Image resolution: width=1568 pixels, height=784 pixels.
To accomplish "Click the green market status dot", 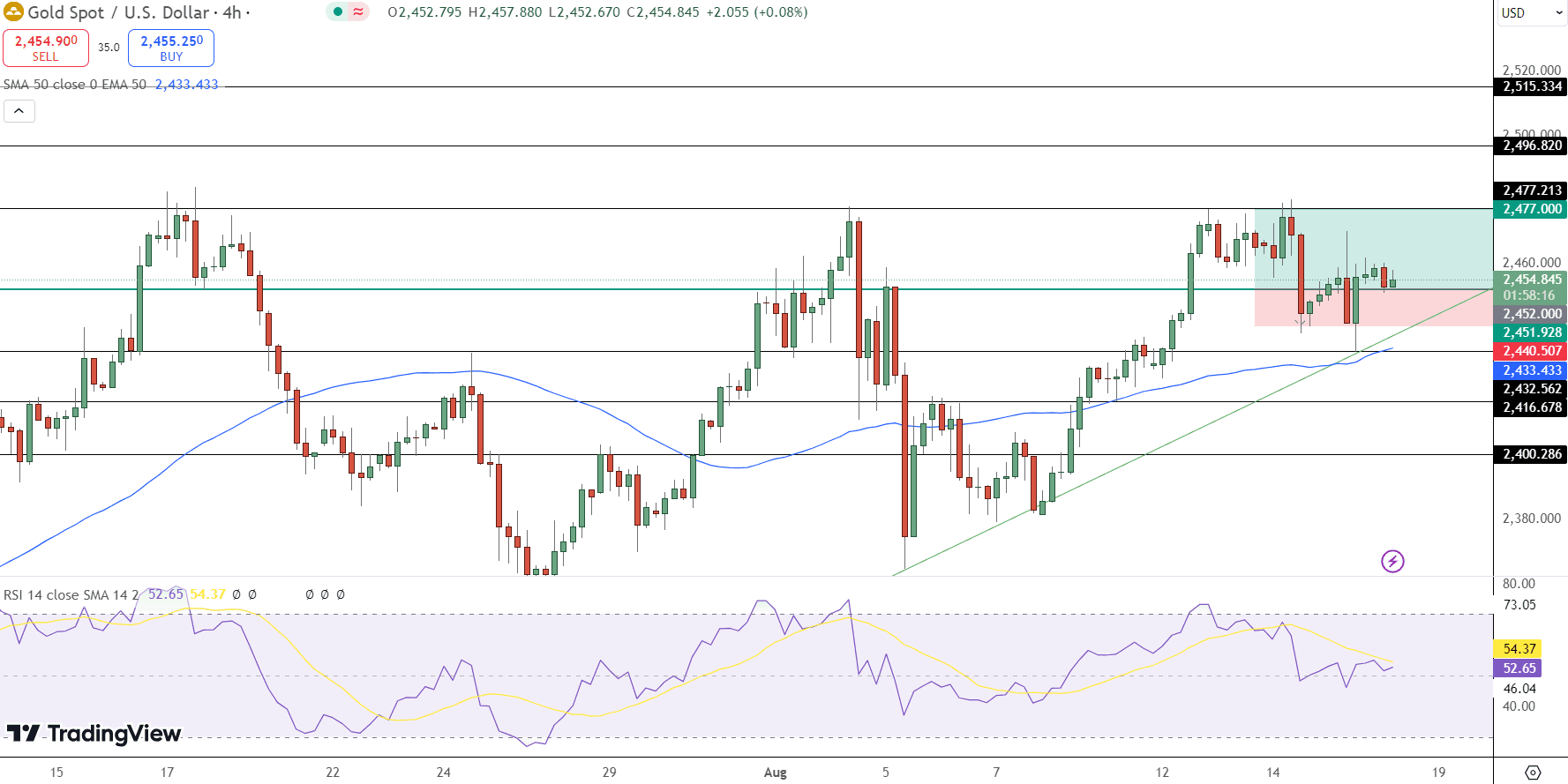I will pyautogui.click(x=338, y=12).
